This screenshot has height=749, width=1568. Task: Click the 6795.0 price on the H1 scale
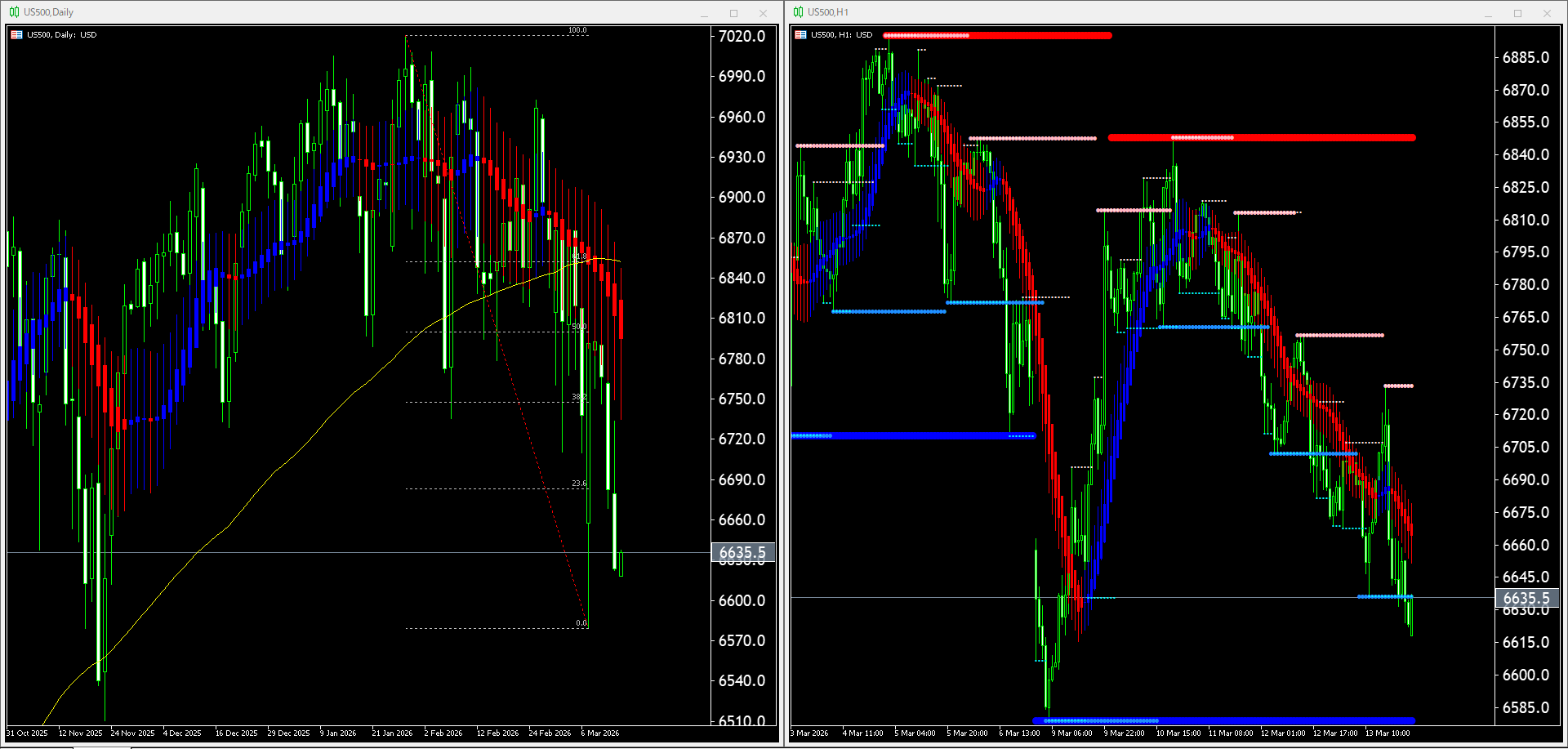pos(1526,252)
